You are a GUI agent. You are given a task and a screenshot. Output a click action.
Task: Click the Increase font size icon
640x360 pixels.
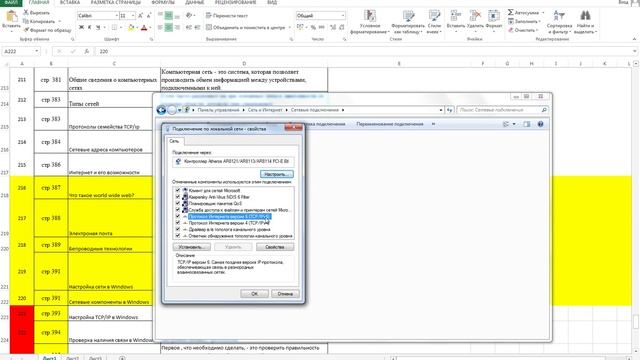[x=140, y=16]
